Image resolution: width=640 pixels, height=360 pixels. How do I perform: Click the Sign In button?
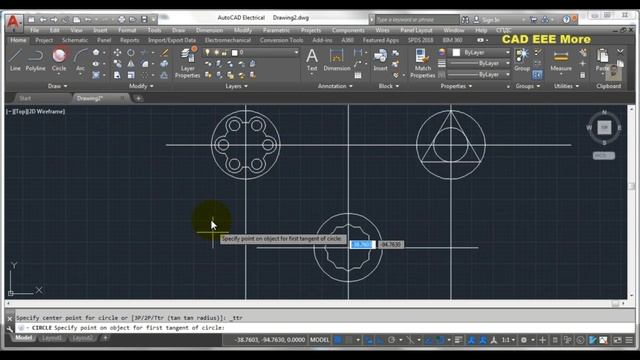(x=491, y=20)
